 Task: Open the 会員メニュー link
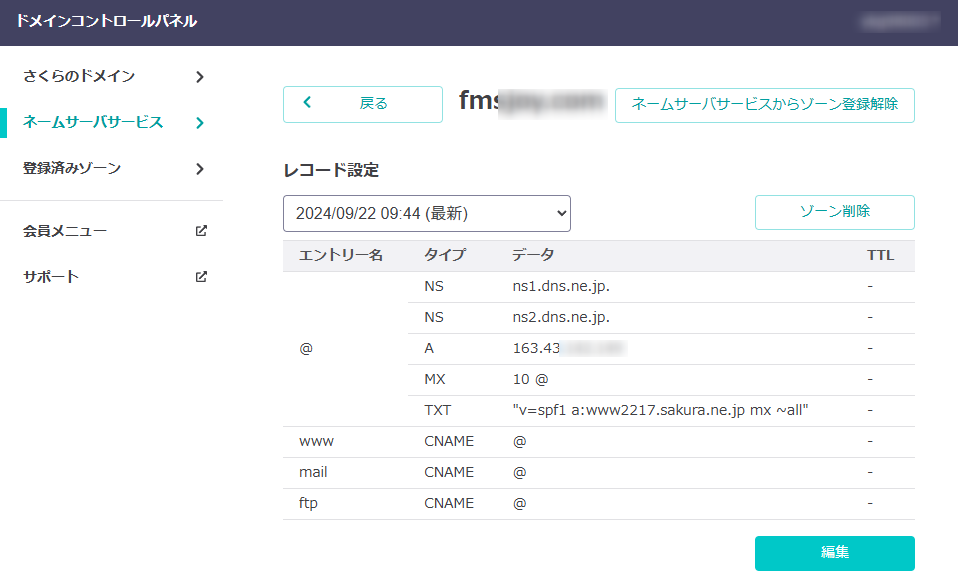tap(65, 231)
